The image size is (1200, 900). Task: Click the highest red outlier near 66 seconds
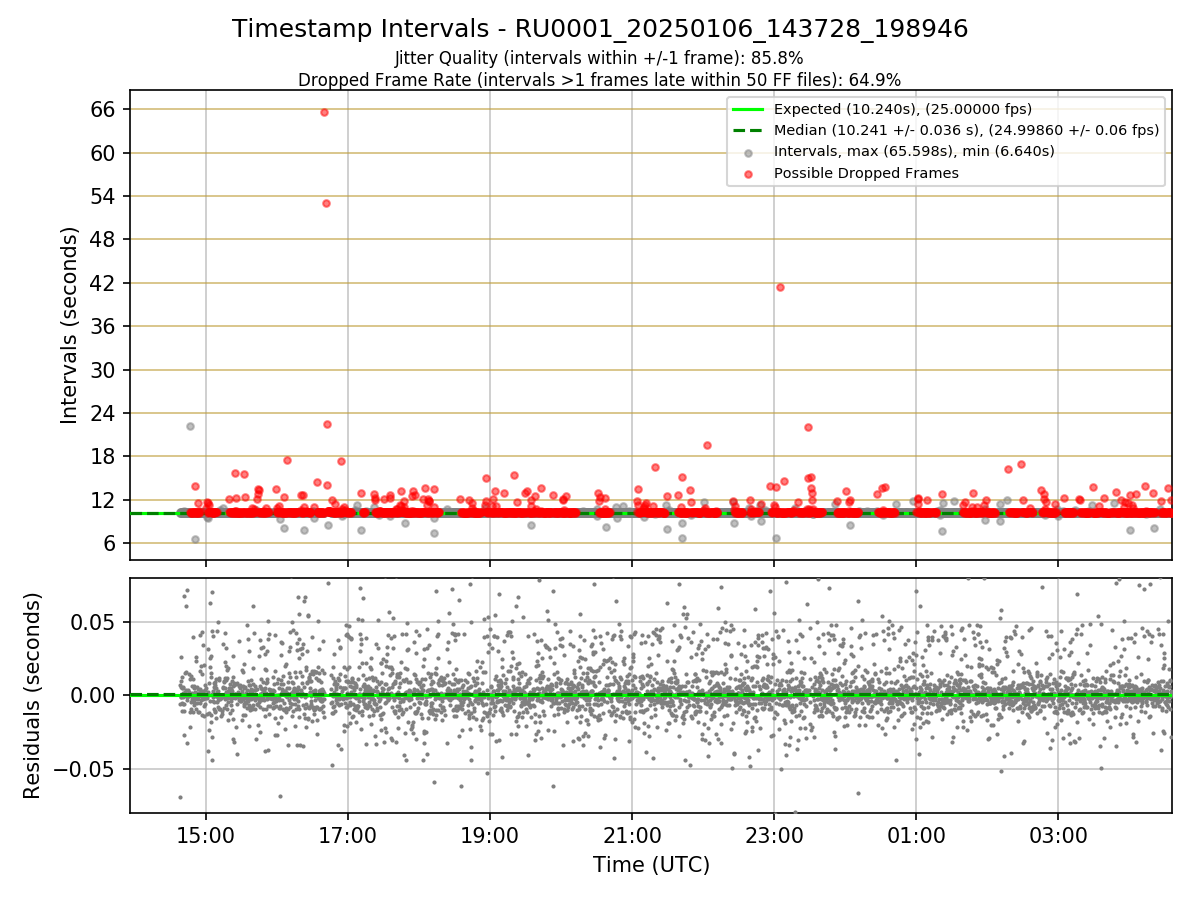pos(324,112)
